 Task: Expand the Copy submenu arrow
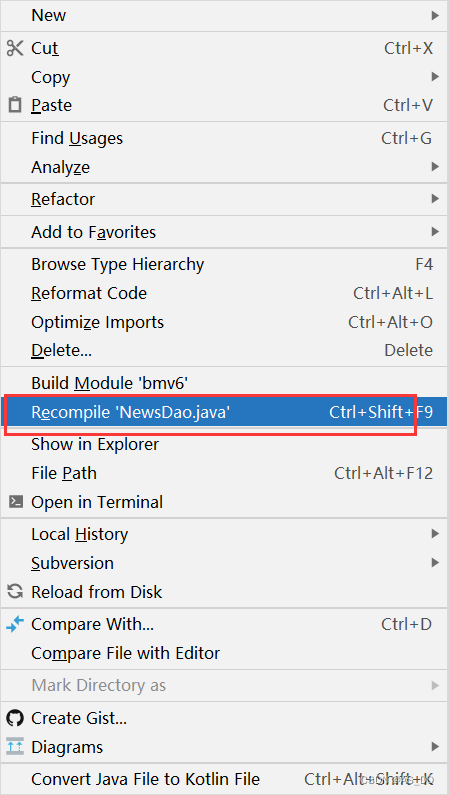pos(435,77)
